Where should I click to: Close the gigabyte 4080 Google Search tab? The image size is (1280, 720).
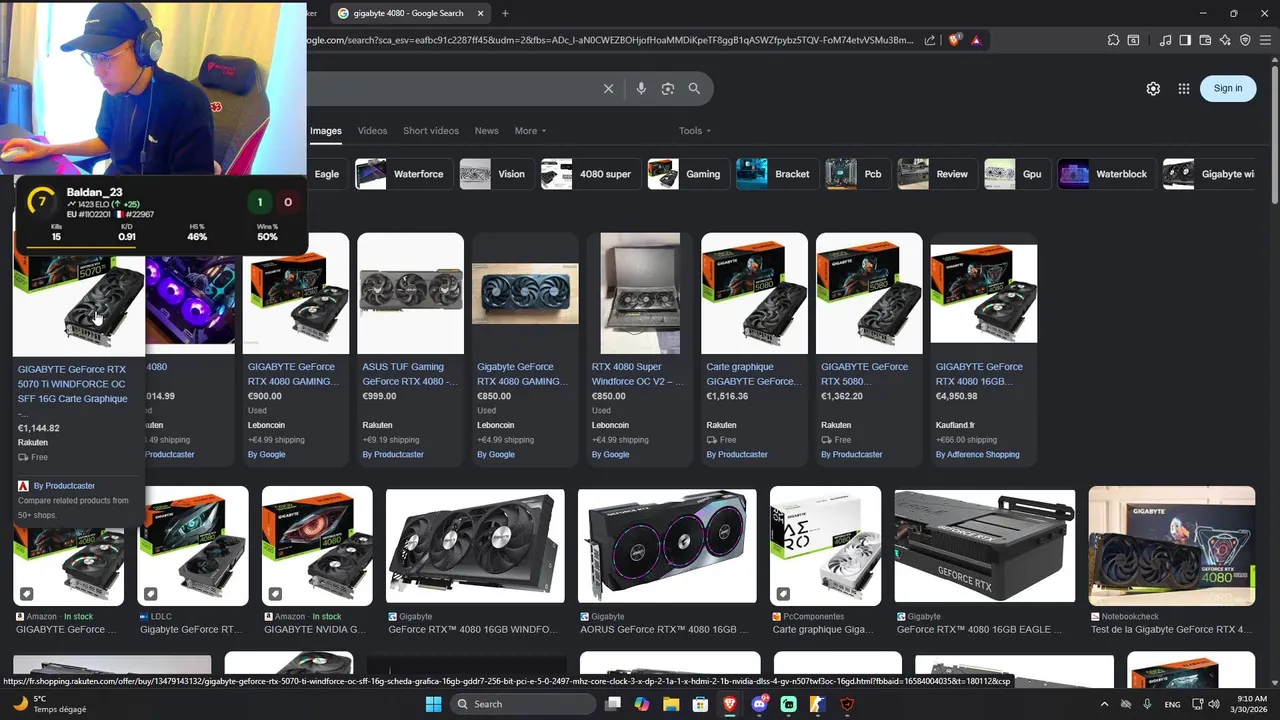pyautogui.click(x=481, y=13)
